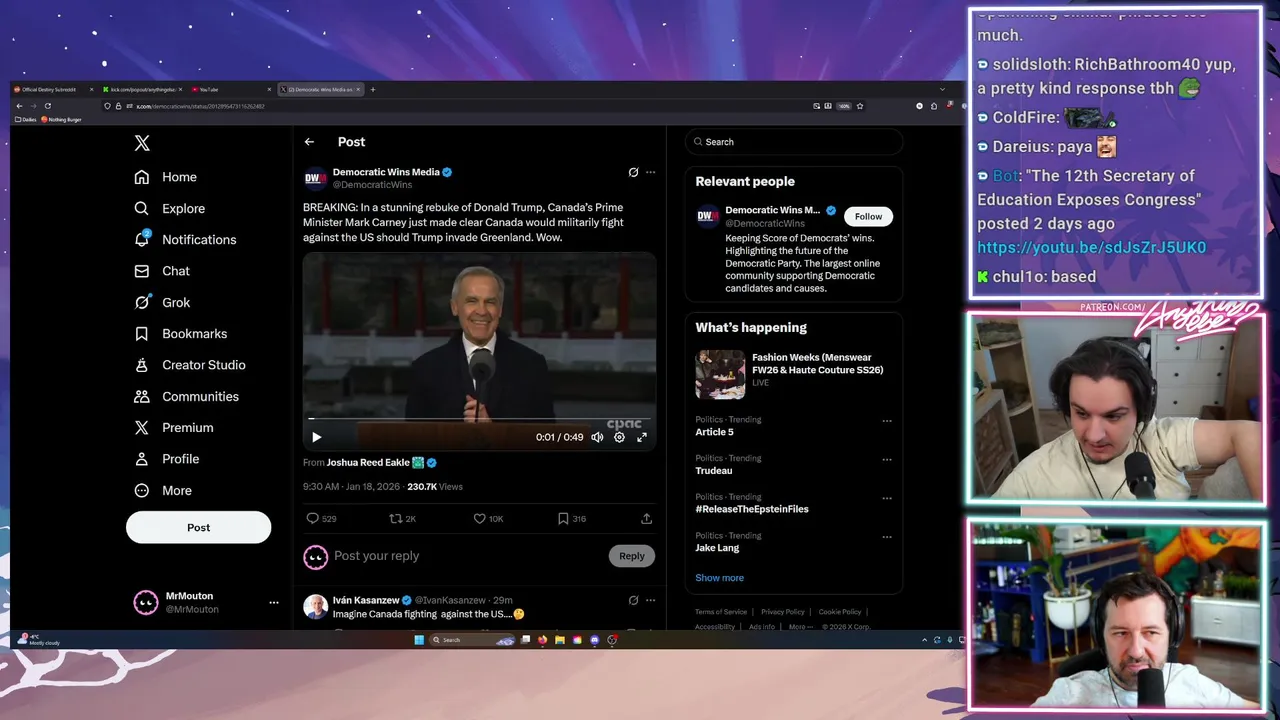Toggle video fullscreen
Image resolution: width=1280 pixels, height=720 pixels.
642,437
